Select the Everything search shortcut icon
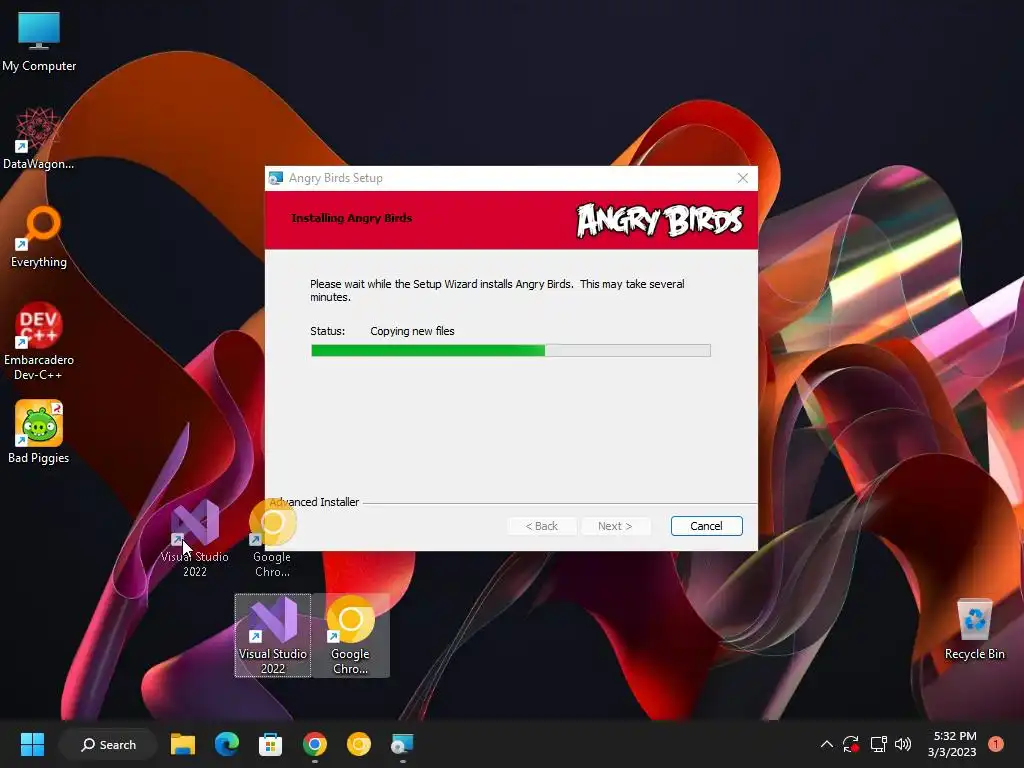The width and height of the screenshot is (1024, 768). pyautogui.click(x=39, y=237)
